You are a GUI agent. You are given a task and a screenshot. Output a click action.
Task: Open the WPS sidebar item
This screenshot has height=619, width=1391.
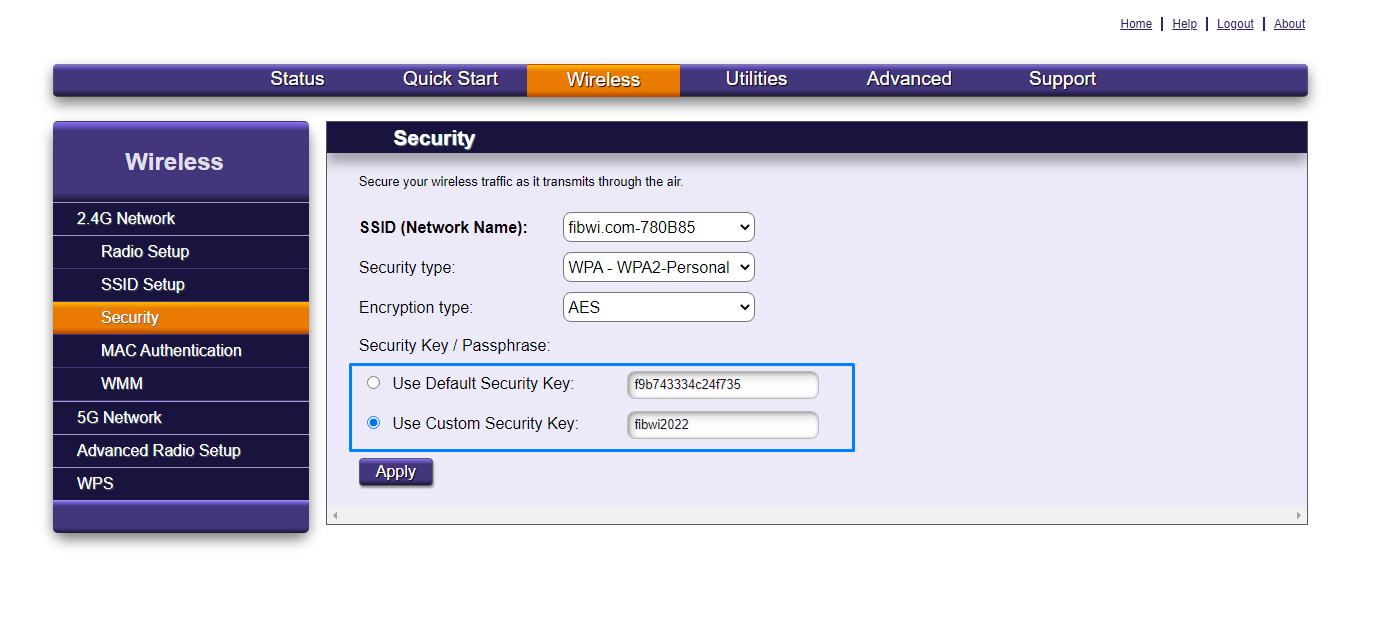pos(181,484)
